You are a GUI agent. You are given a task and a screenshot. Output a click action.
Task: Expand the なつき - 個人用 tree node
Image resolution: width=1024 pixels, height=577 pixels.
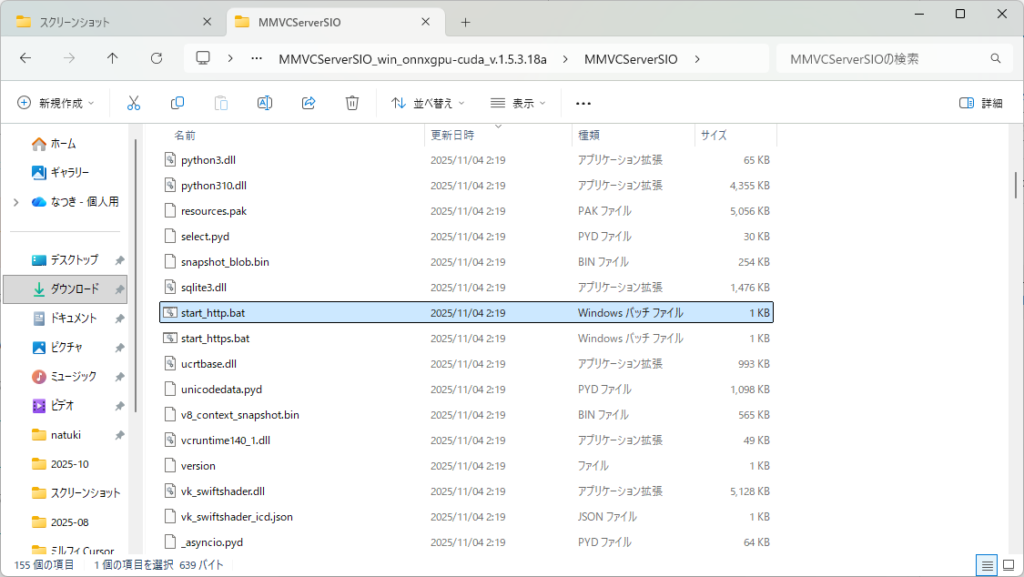click(x=15, y=202)
